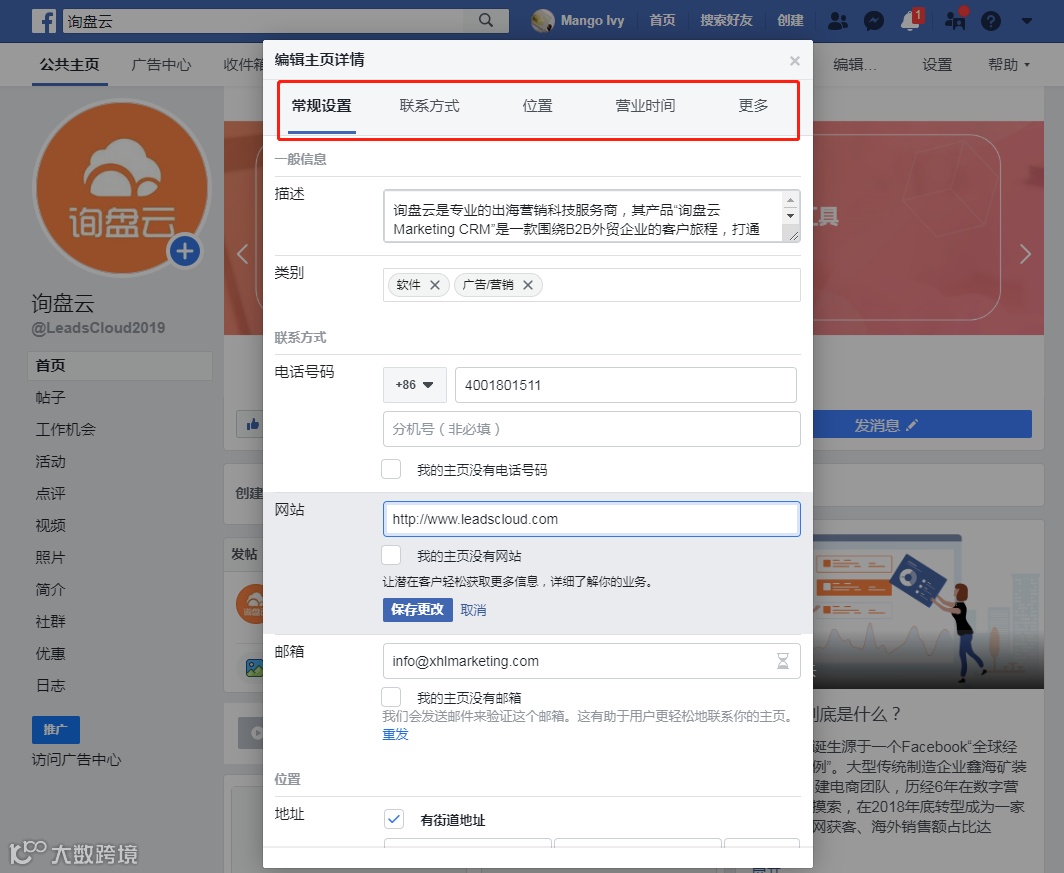Select 社群 in left sidebar
The width and height of the screenshot is (1064, 873).
tap(51, 621)
